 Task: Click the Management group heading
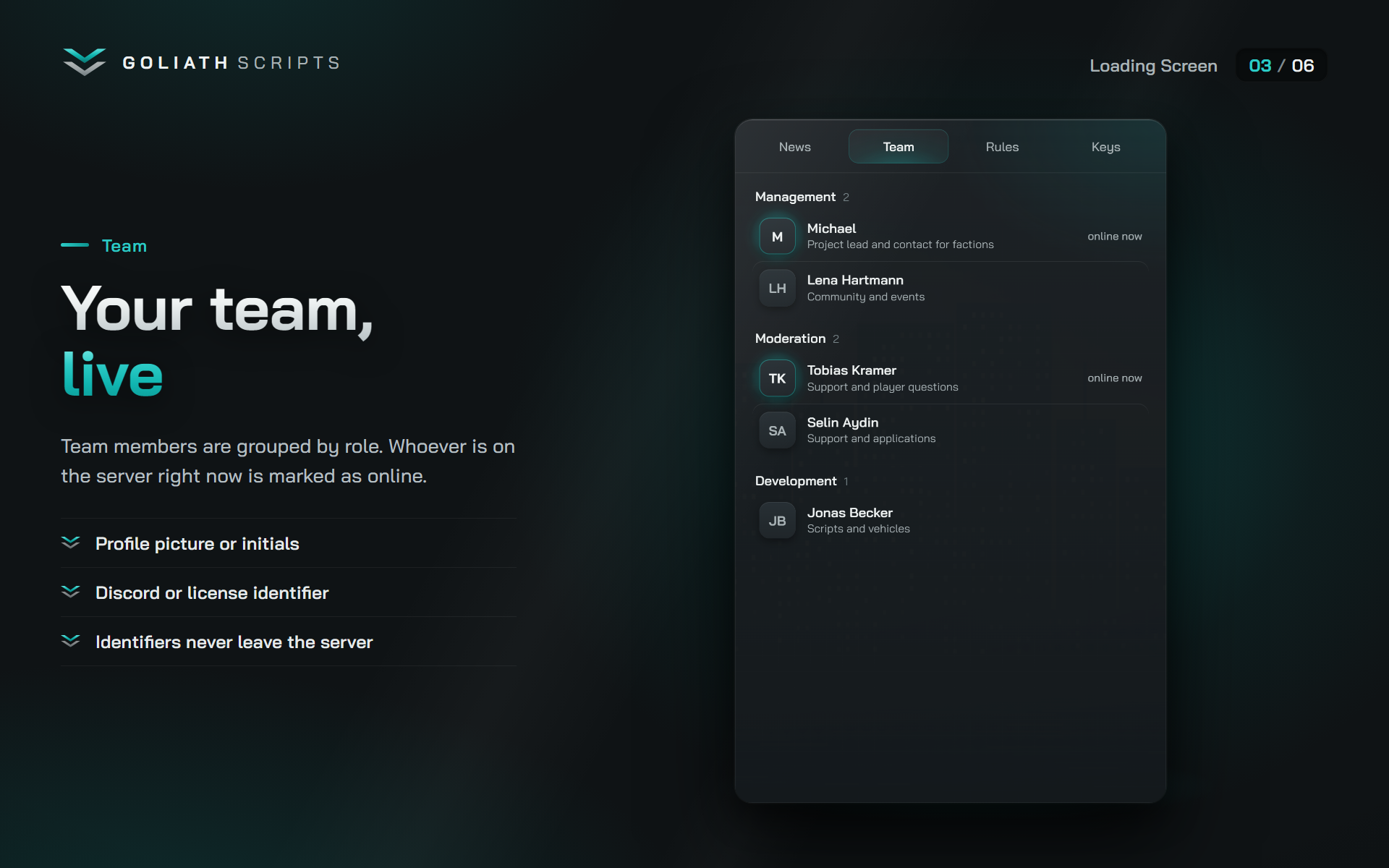[x=795, y=197]
